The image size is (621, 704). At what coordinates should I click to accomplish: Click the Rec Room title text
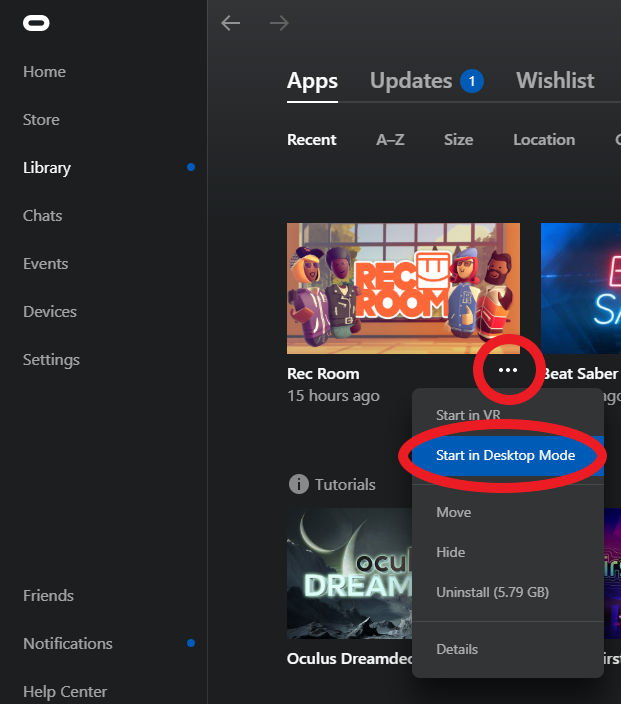tap(323, 374)
